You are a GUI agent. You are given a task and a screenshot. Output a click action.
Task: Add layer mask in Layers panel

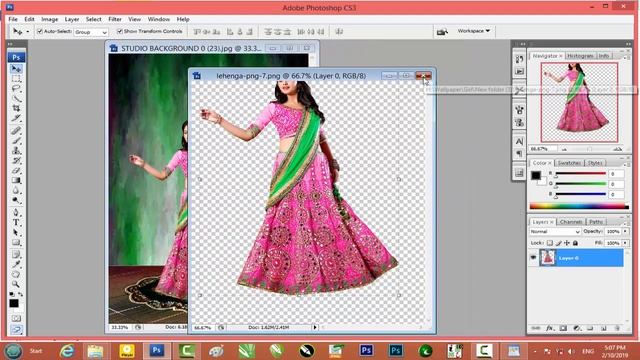click(563, 328)
